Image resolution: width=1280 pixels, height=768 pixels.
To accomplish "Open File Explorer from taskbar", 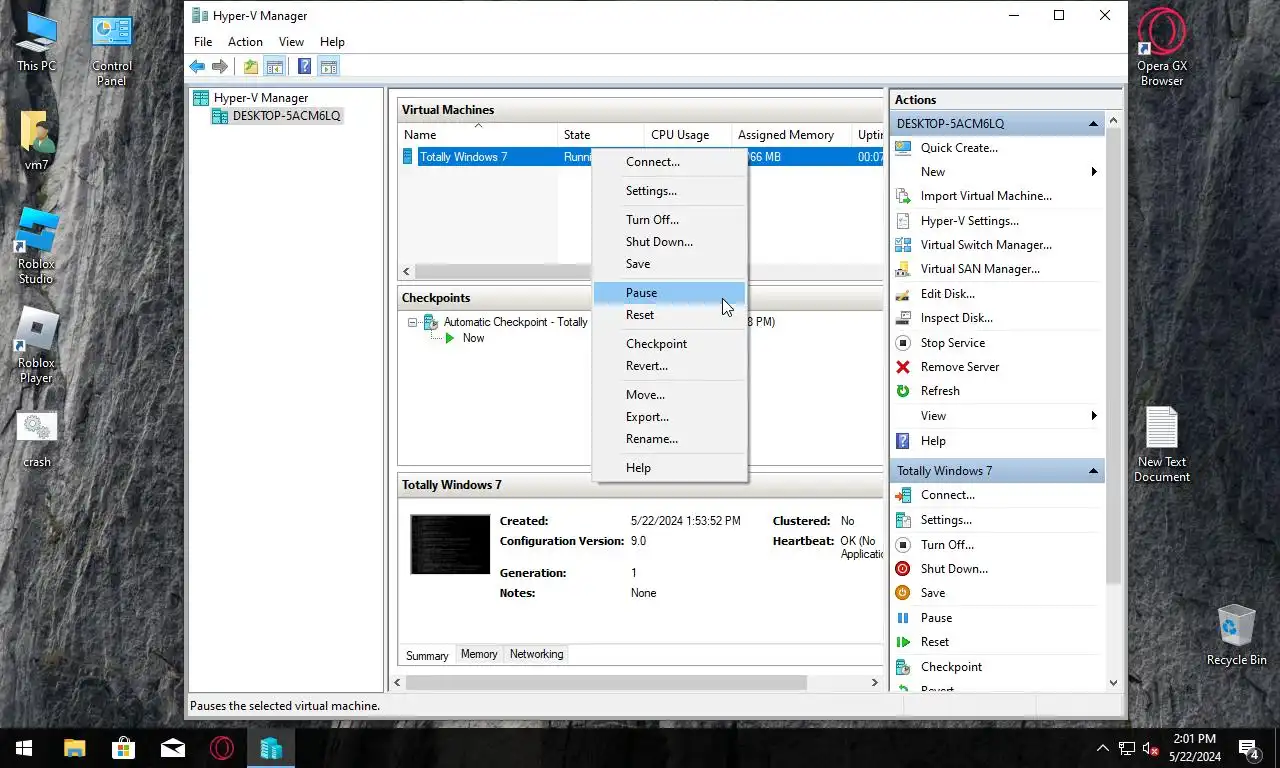I will [74, 748].
